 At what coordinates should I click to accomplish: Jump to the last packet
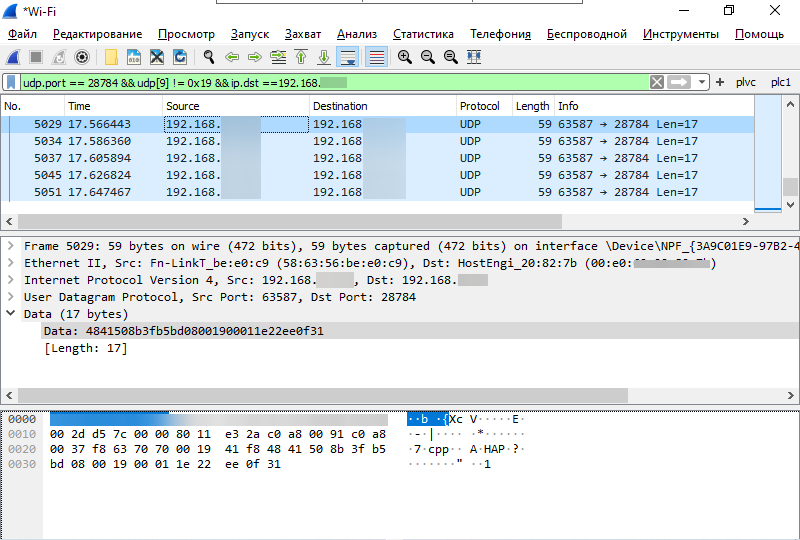point(324,57)
